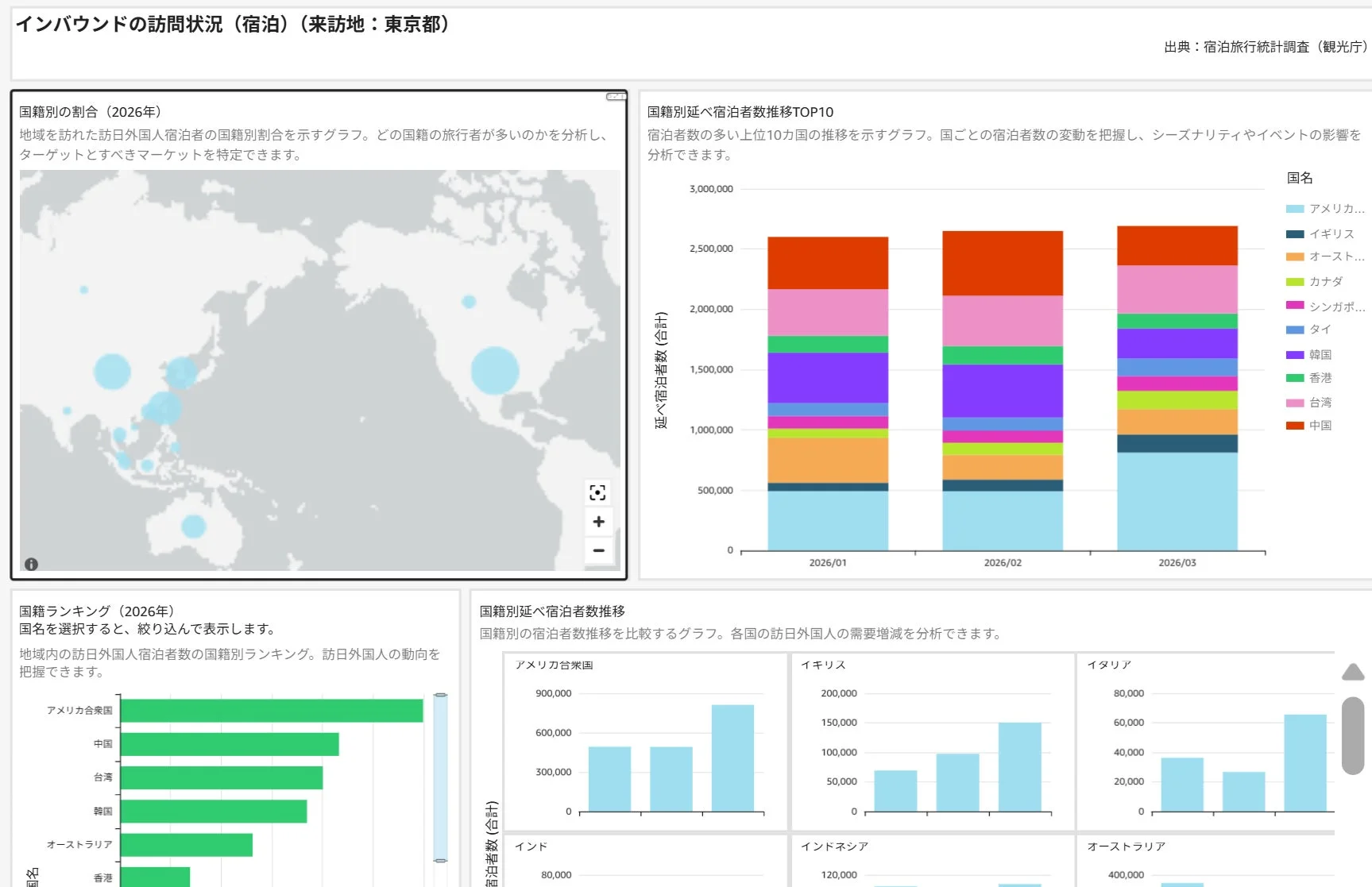
Task: Click the map reset focus icon
Action: [597, 492]
